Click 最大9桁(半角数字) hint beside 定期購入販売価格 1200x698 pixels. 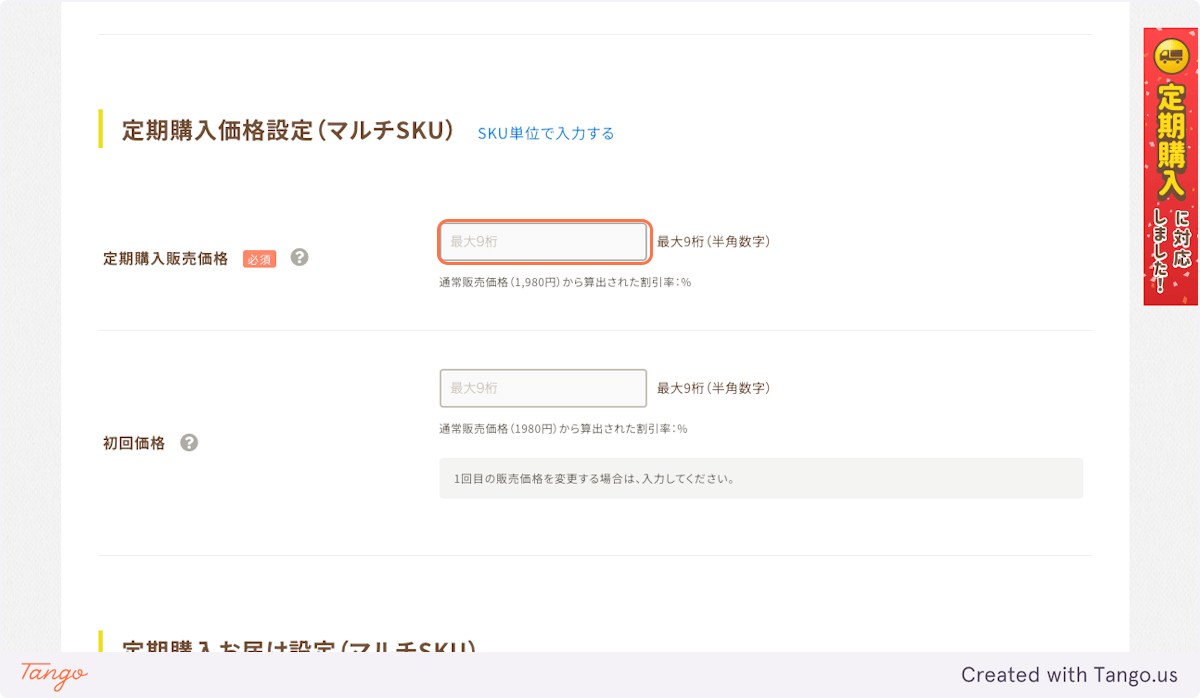pos(713,242)
